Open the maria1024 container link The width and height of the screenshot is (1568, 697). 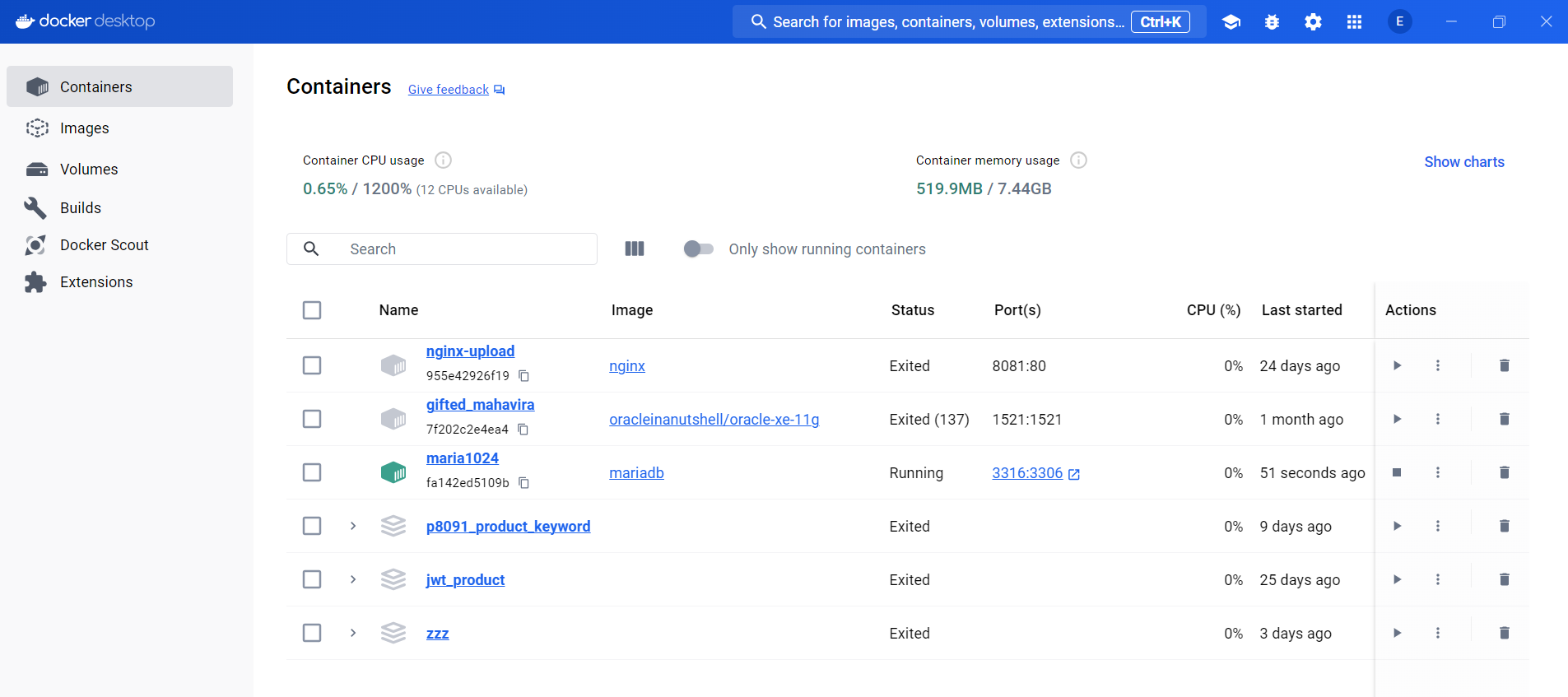pos(463,458)
